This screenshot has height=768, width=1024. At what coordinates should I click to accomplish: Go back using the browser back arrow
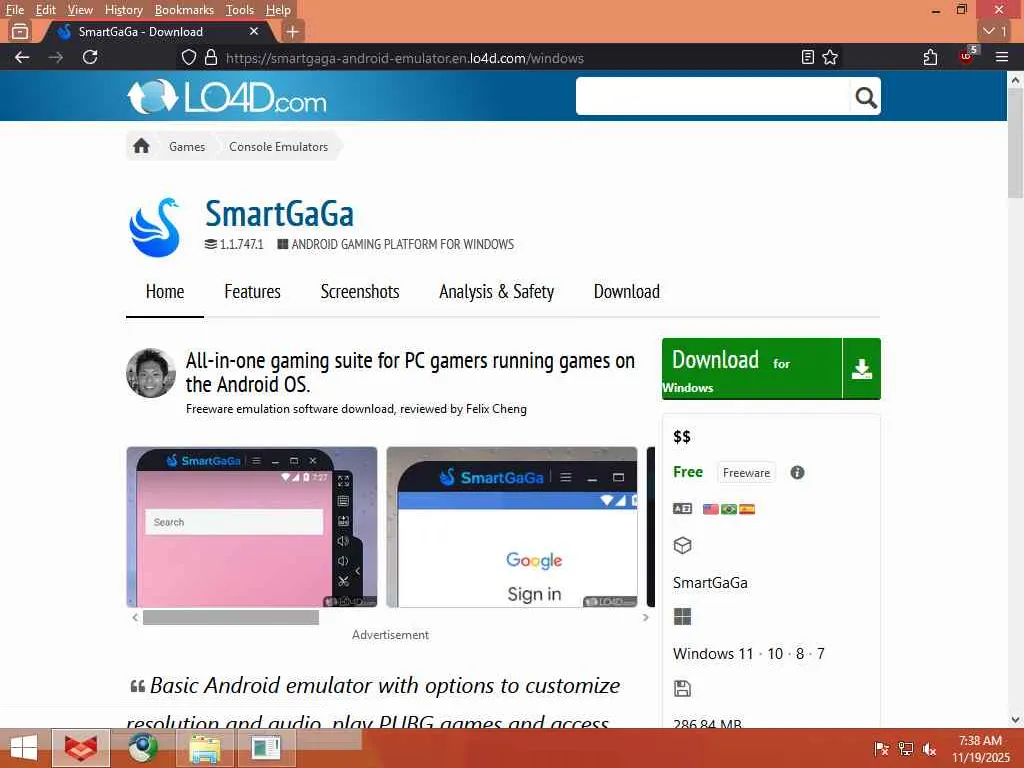point(22,57)
